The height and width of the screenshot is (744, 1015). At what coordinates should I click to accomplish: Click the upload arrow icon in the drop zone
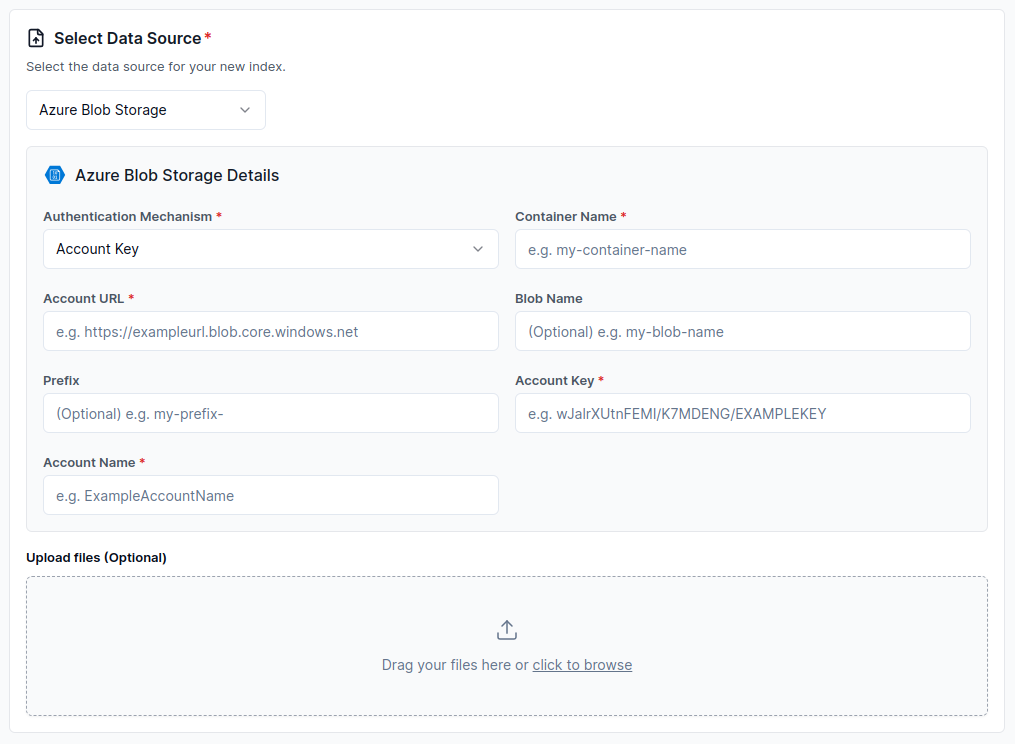[507, 630]
